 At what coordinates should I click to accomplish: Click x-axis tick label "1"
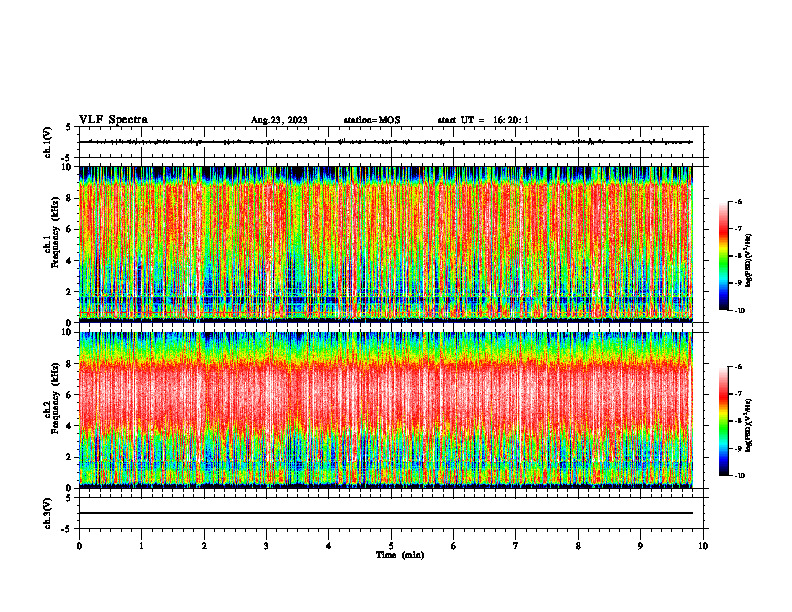[x=141, y=546]
